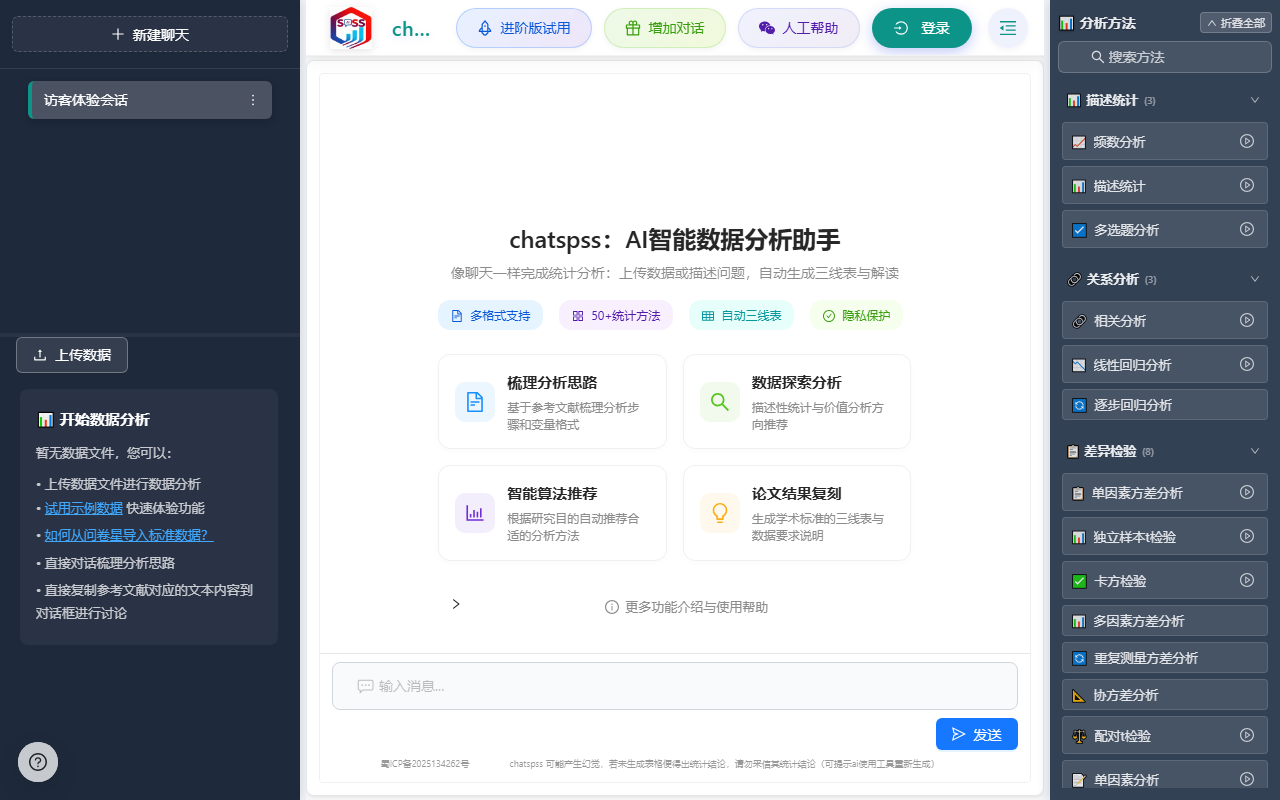Click the 搜索方法 search box
The image size is (1280, 800).
tap(1165, 57)
